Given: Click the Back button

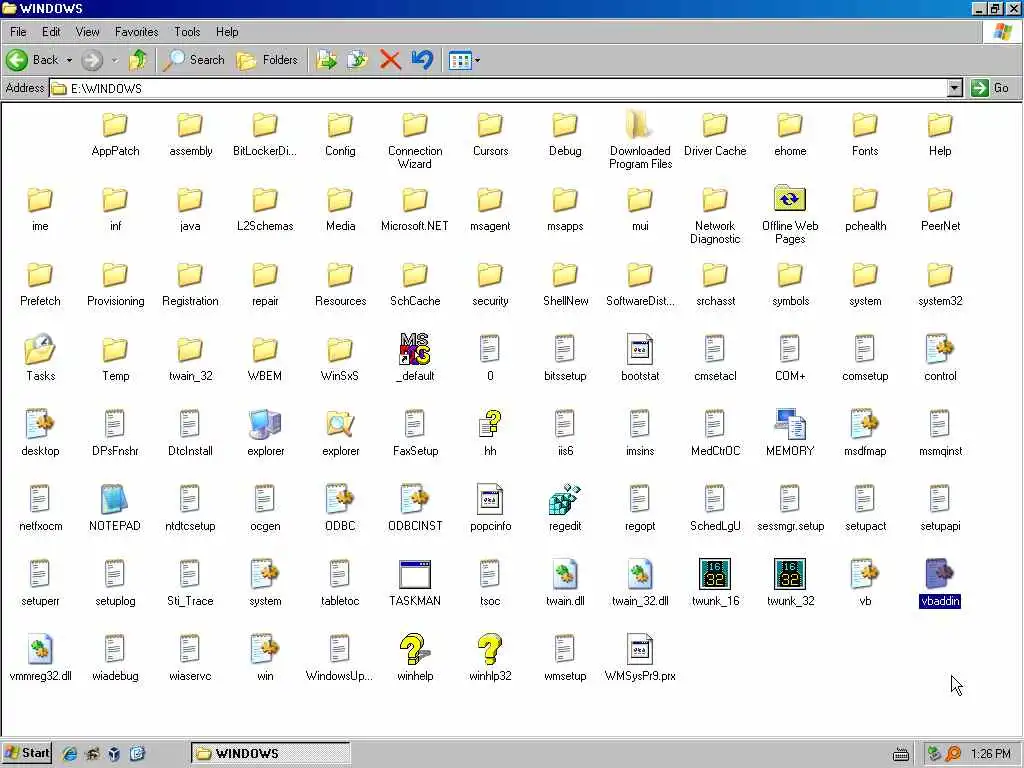Looking at the screenshot, I should pyautogui.click(x=32, y=60).
